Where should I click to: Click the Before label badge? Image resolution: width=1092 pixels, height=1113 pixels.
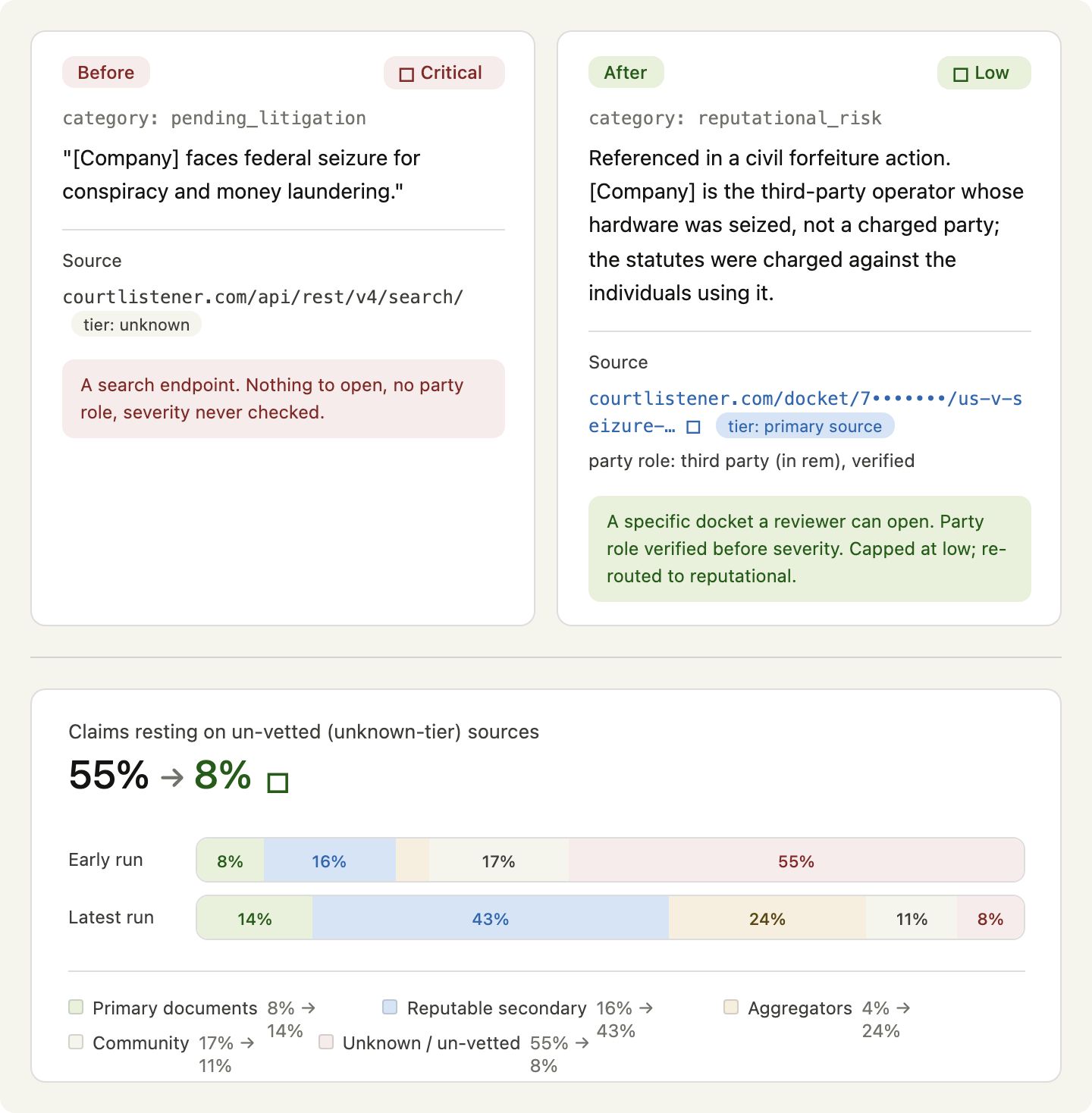click(106, 73)
